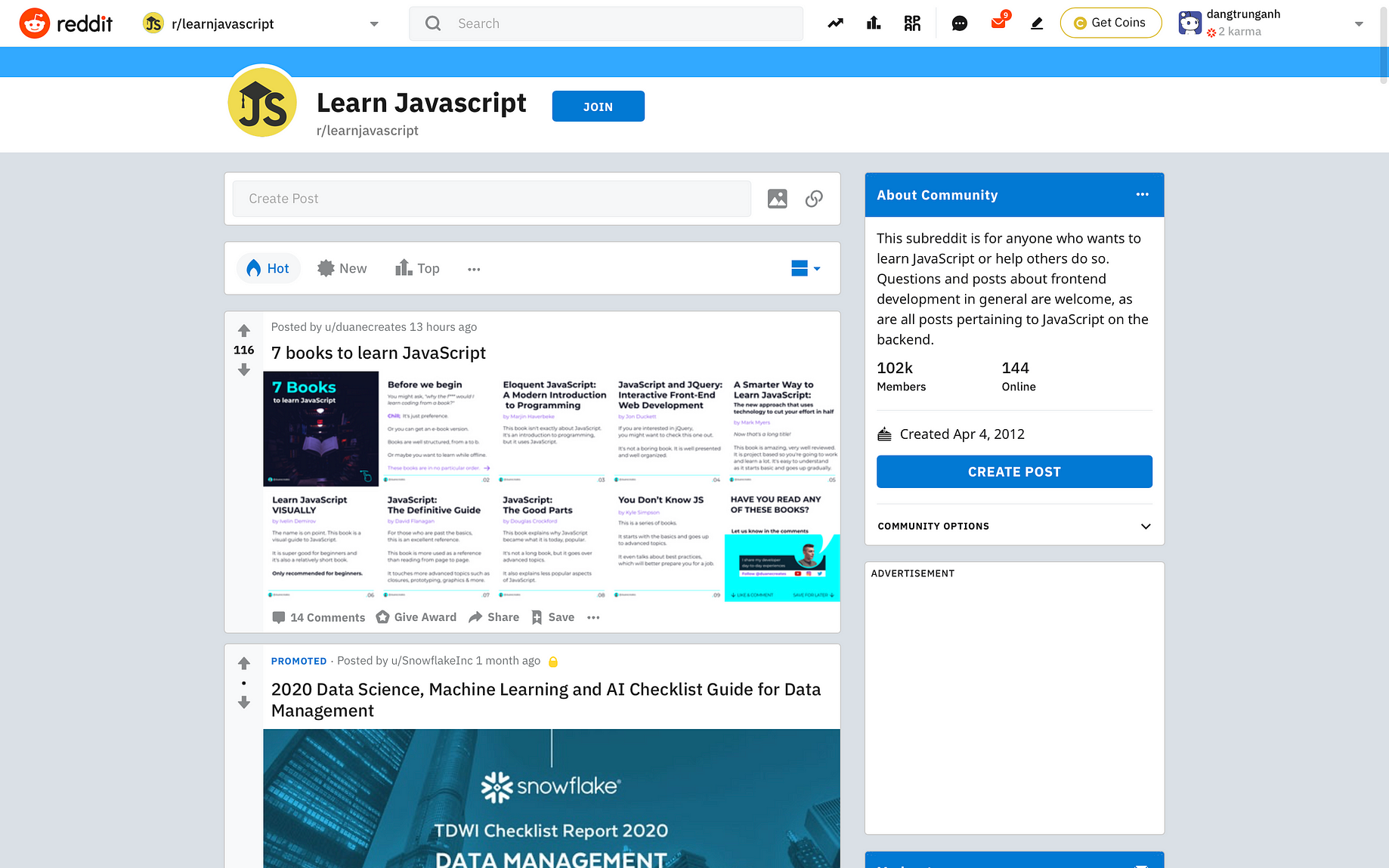Click the Created Apr 4, 2012 text
Screen dimensions: 1389x868
[x=962, y=434]
